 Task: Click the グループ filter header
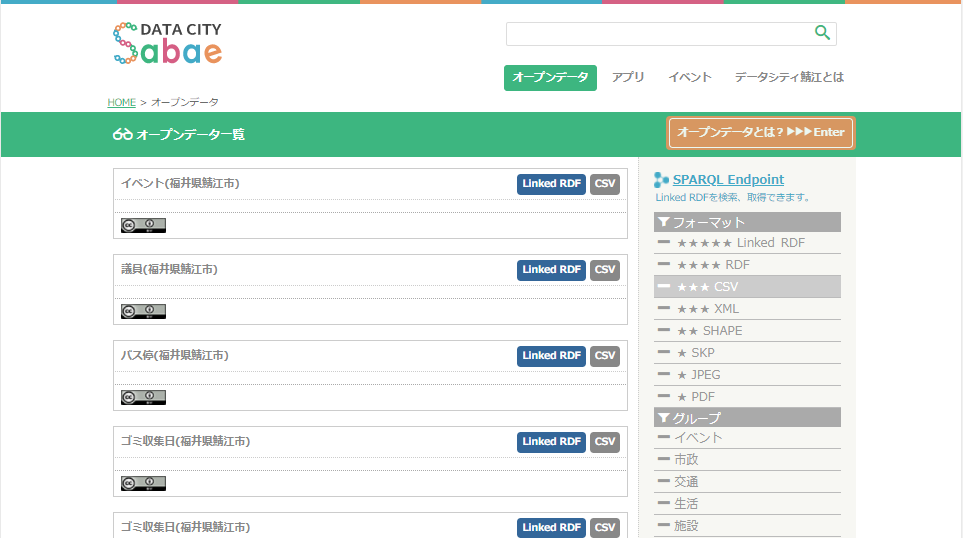pos(747,418)
